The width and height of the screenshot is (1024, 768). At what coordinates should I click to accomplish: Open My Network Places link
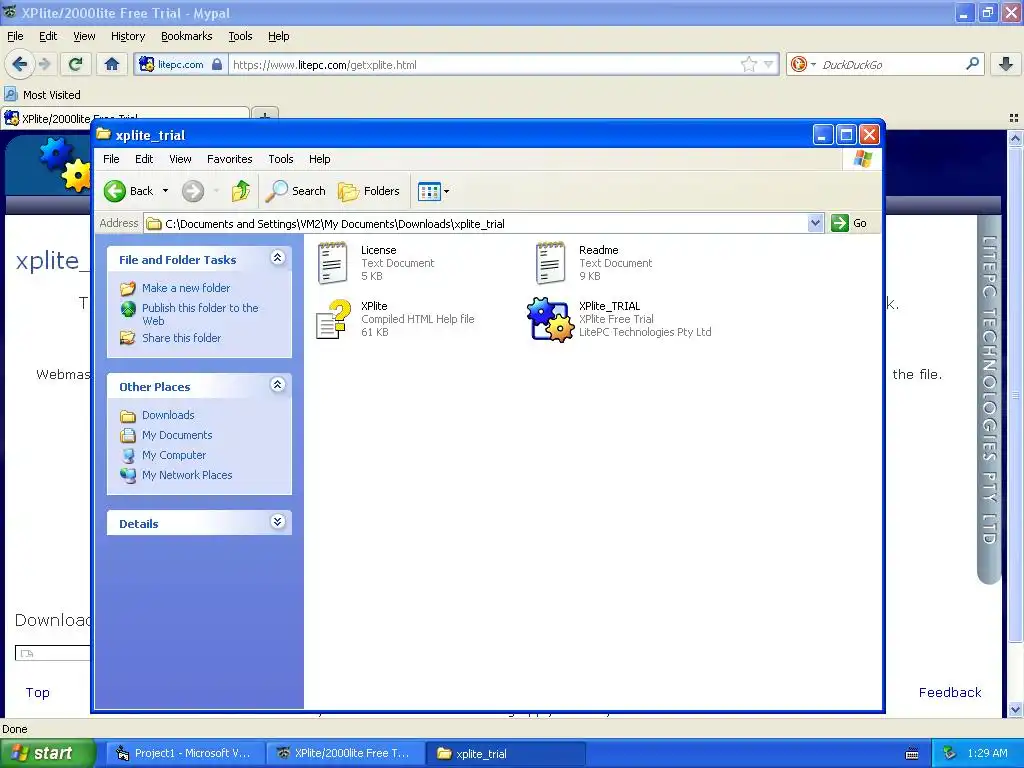pyautogui.click(x=187, y=475)
